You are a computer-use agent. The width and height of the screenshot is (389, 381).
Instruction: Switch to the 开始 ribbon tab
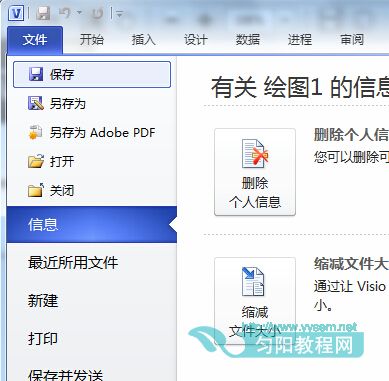point(92,40)
